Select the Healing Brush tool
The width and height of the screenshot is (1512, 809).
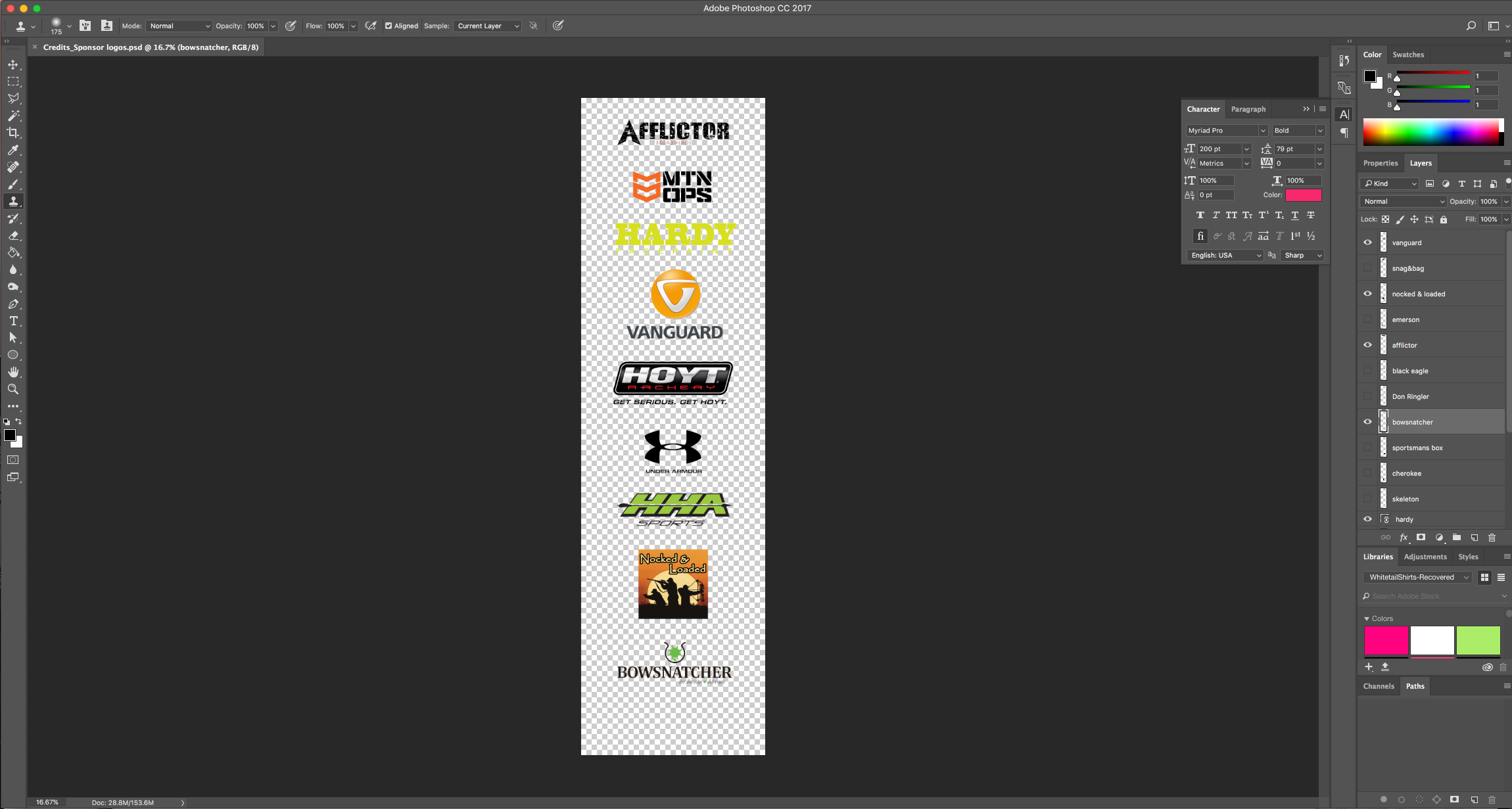[x=13, y=167]
